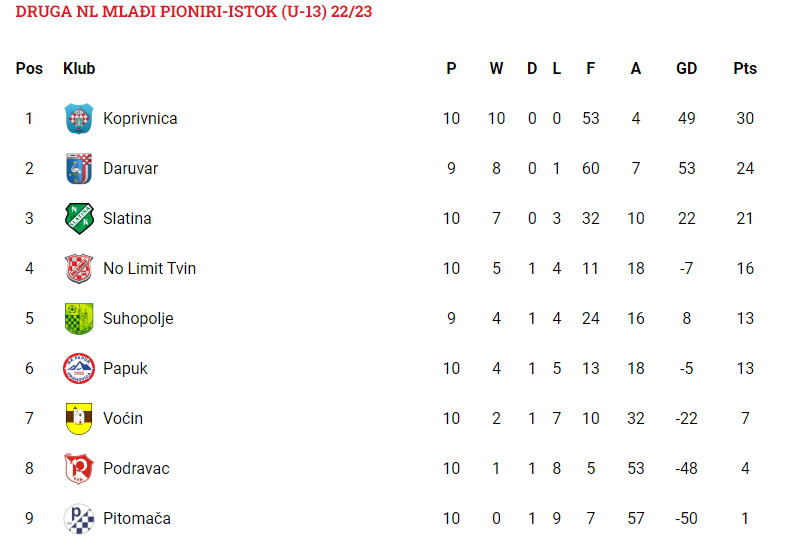Open the Daruvar club name link

[x=130, y=169]
